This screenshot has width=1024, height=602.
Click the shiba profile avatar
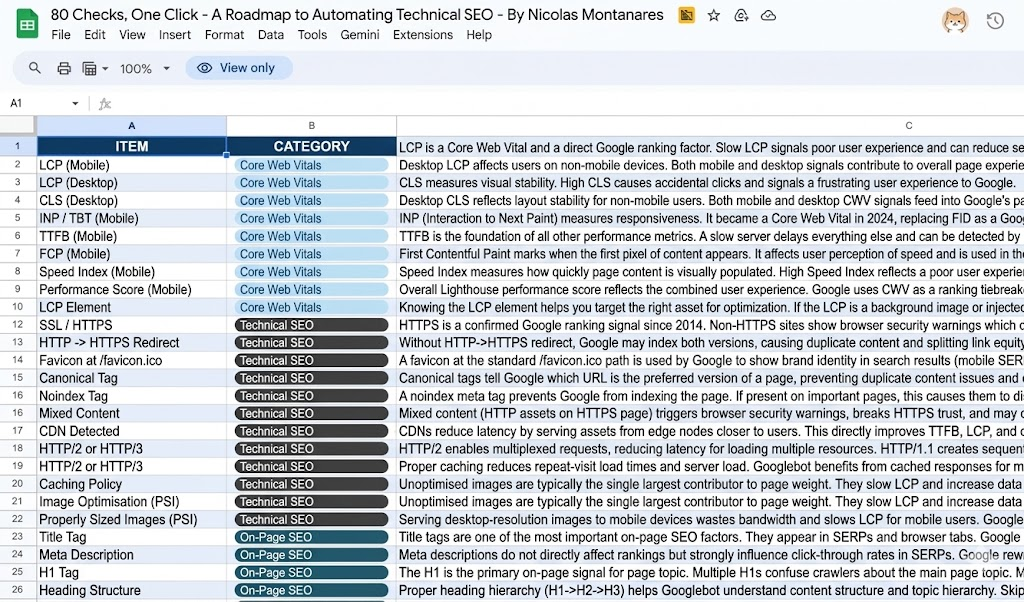coord(955,20)
